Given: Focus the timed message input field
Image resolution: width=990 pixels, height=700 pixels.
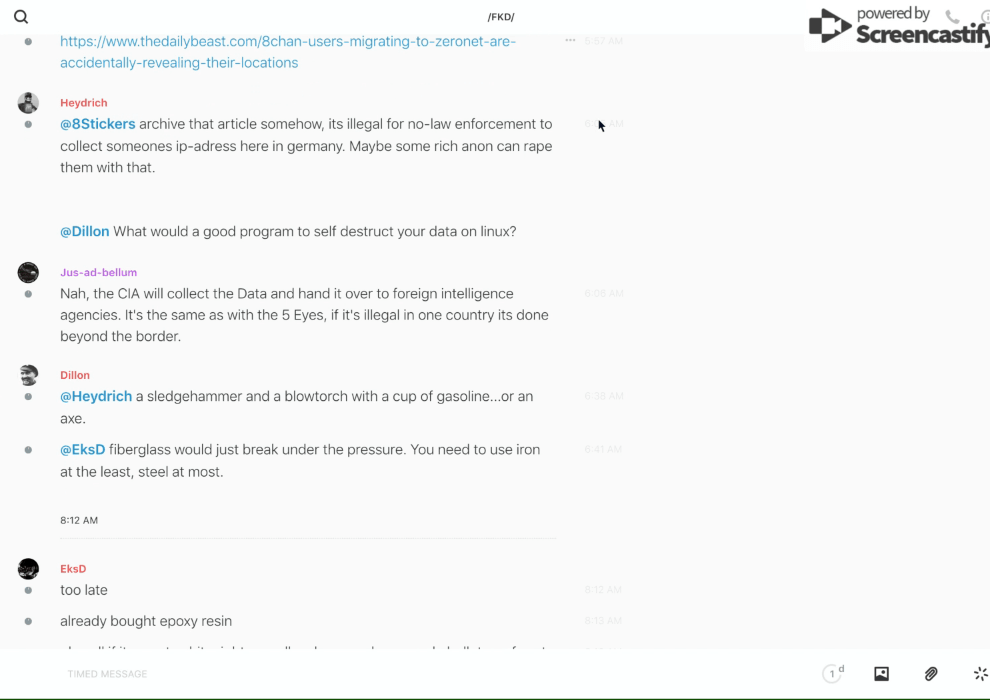Looking at the screenshot, I should coord(400,674).
